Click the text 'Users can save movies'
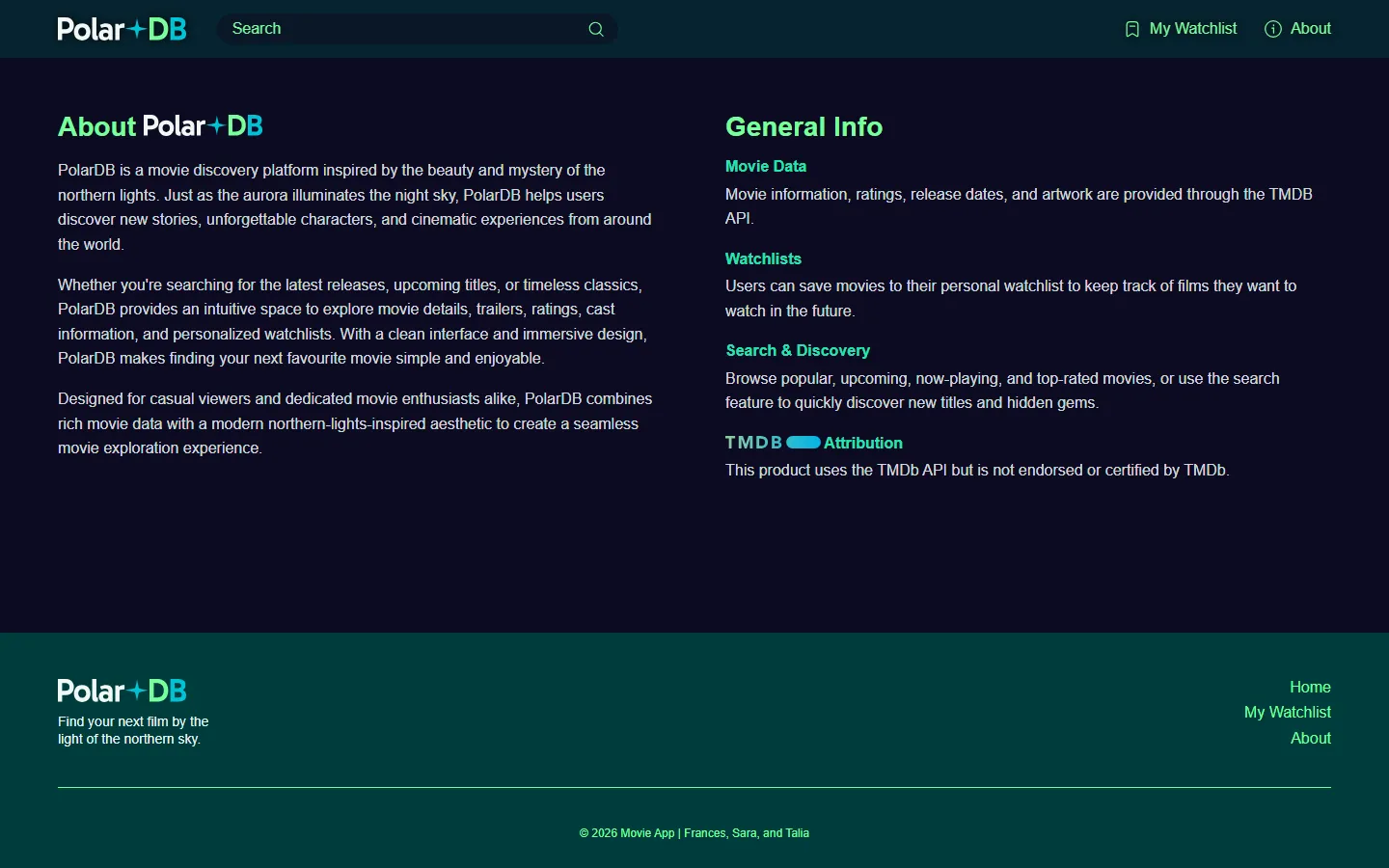 (x=1011, y=298)
